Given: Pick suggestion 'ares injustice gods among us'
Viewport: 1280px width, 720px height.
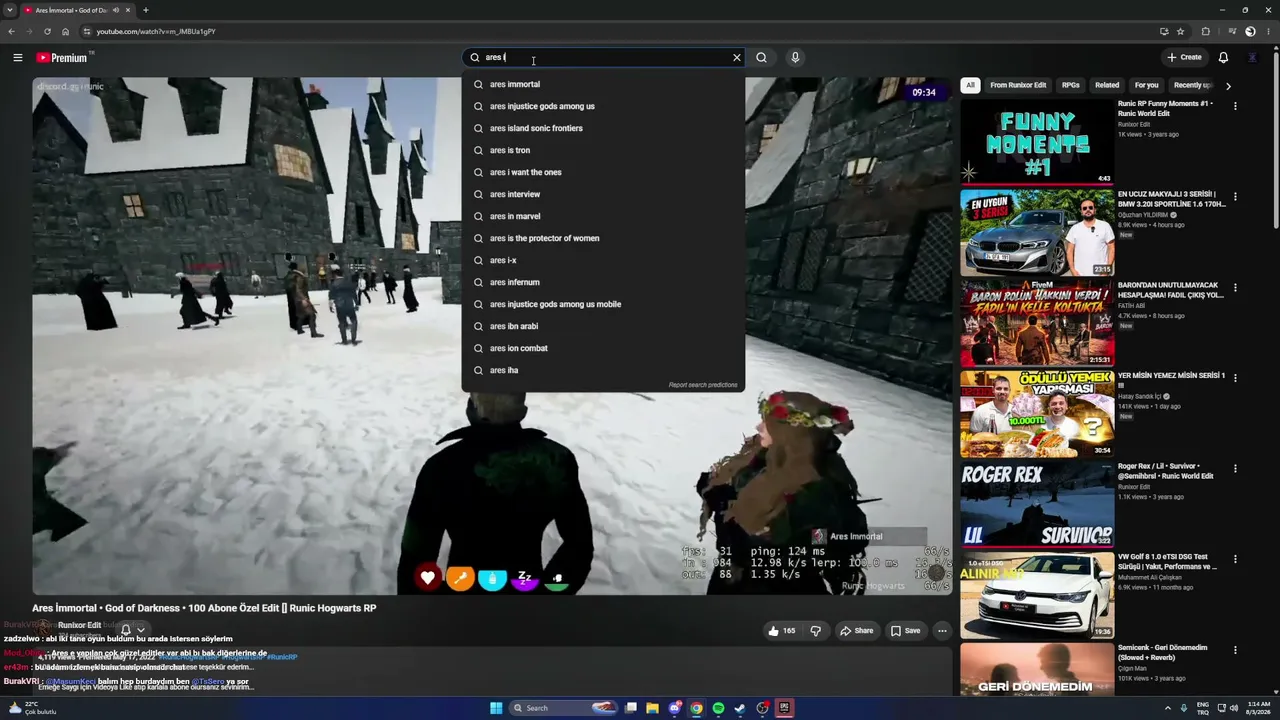Looking at the screenshot, I should pos(603,106).
